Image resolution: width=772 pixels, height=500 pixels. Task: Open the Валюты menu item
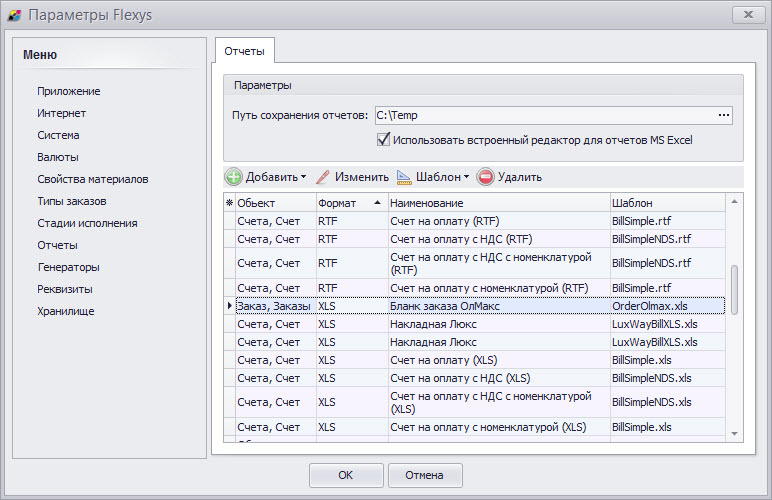click(58, 157)
